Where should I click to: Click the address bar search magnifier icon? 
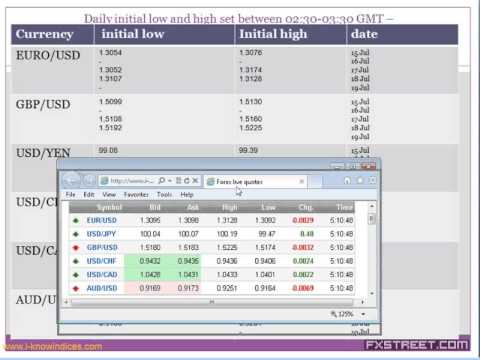click(162, 181)
